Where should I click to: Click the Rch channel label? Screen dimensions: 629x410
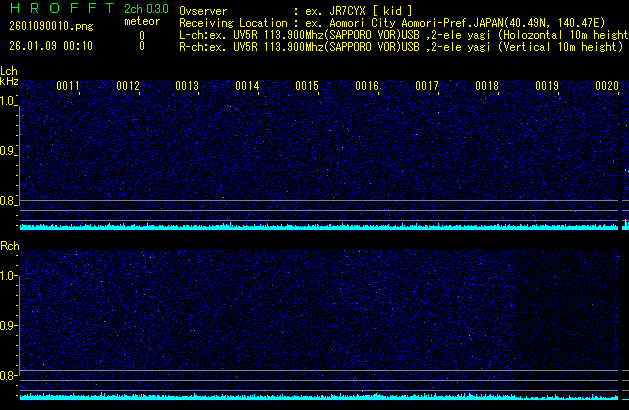tap(9, 245)
